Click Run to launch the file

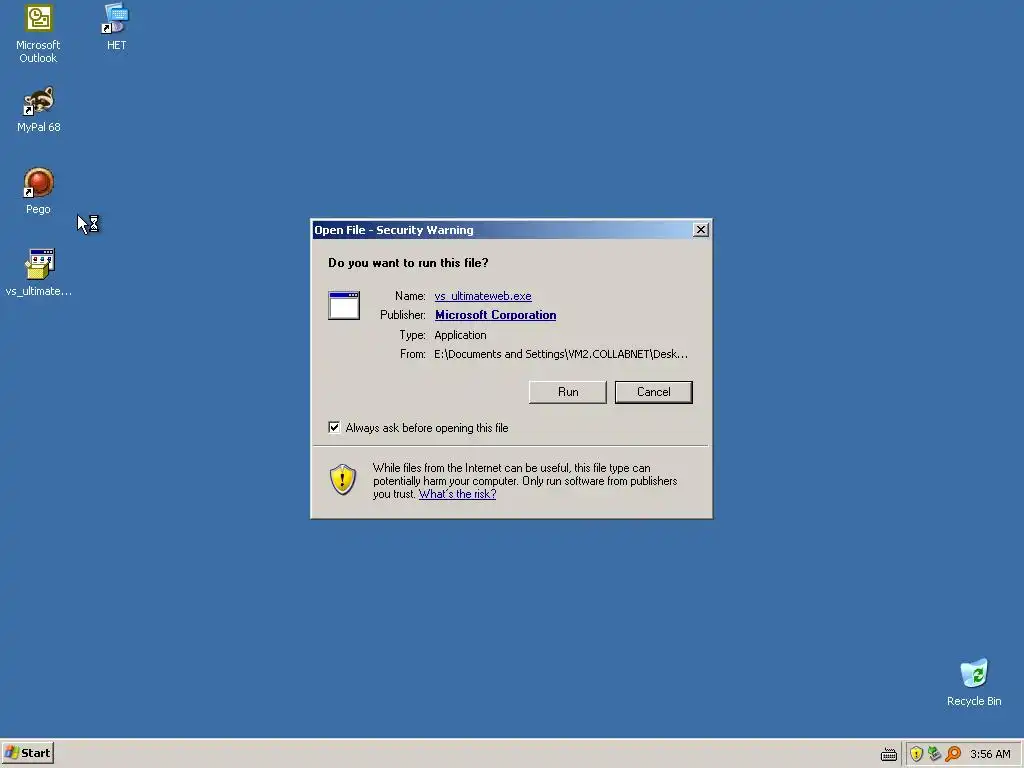(568, 392)
